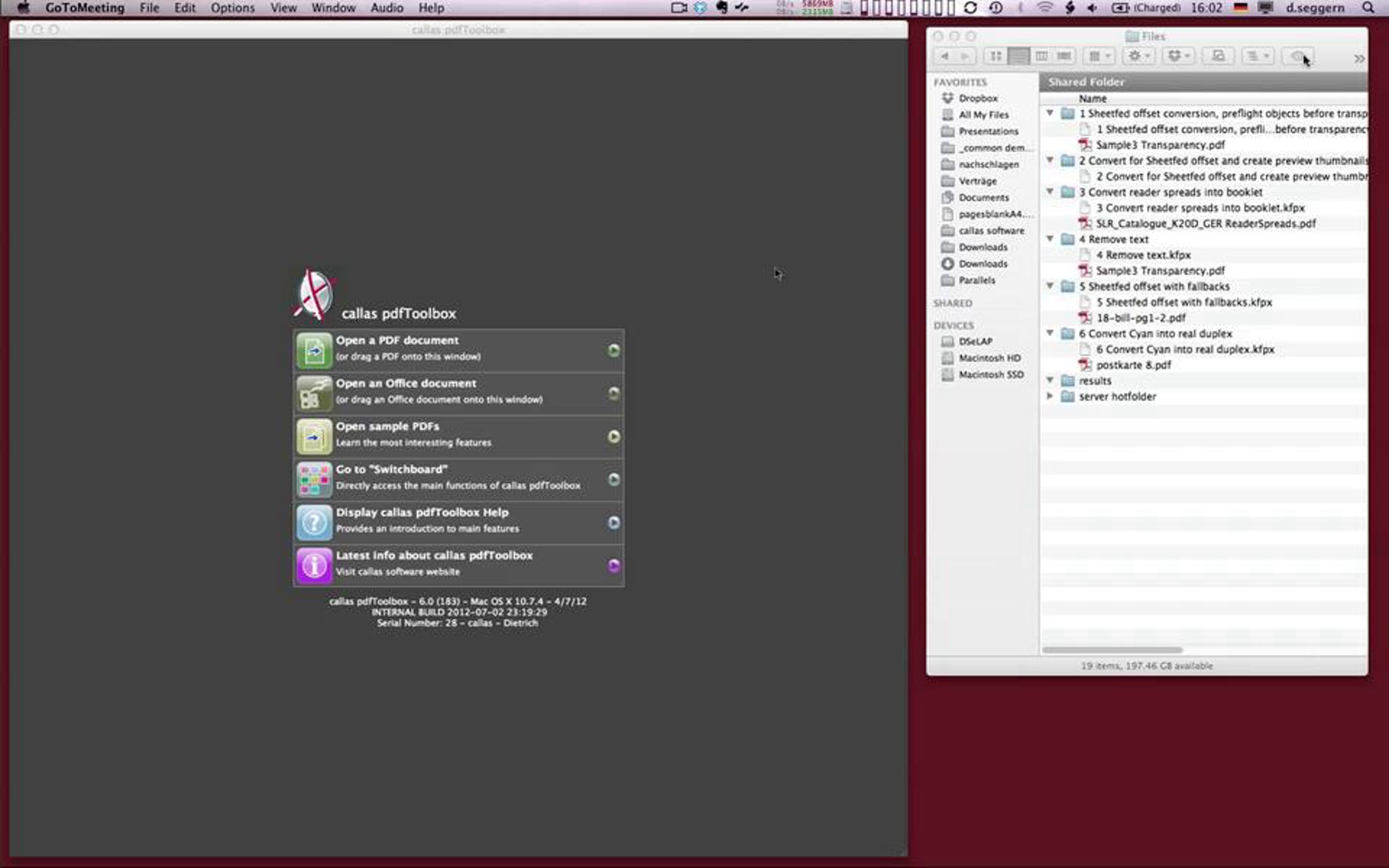Open the Switchboard via its colorful grid icon
Image resolution: width=1389 pixels, height=868 pixels.
pyautogui.click(x=314, y=479)
